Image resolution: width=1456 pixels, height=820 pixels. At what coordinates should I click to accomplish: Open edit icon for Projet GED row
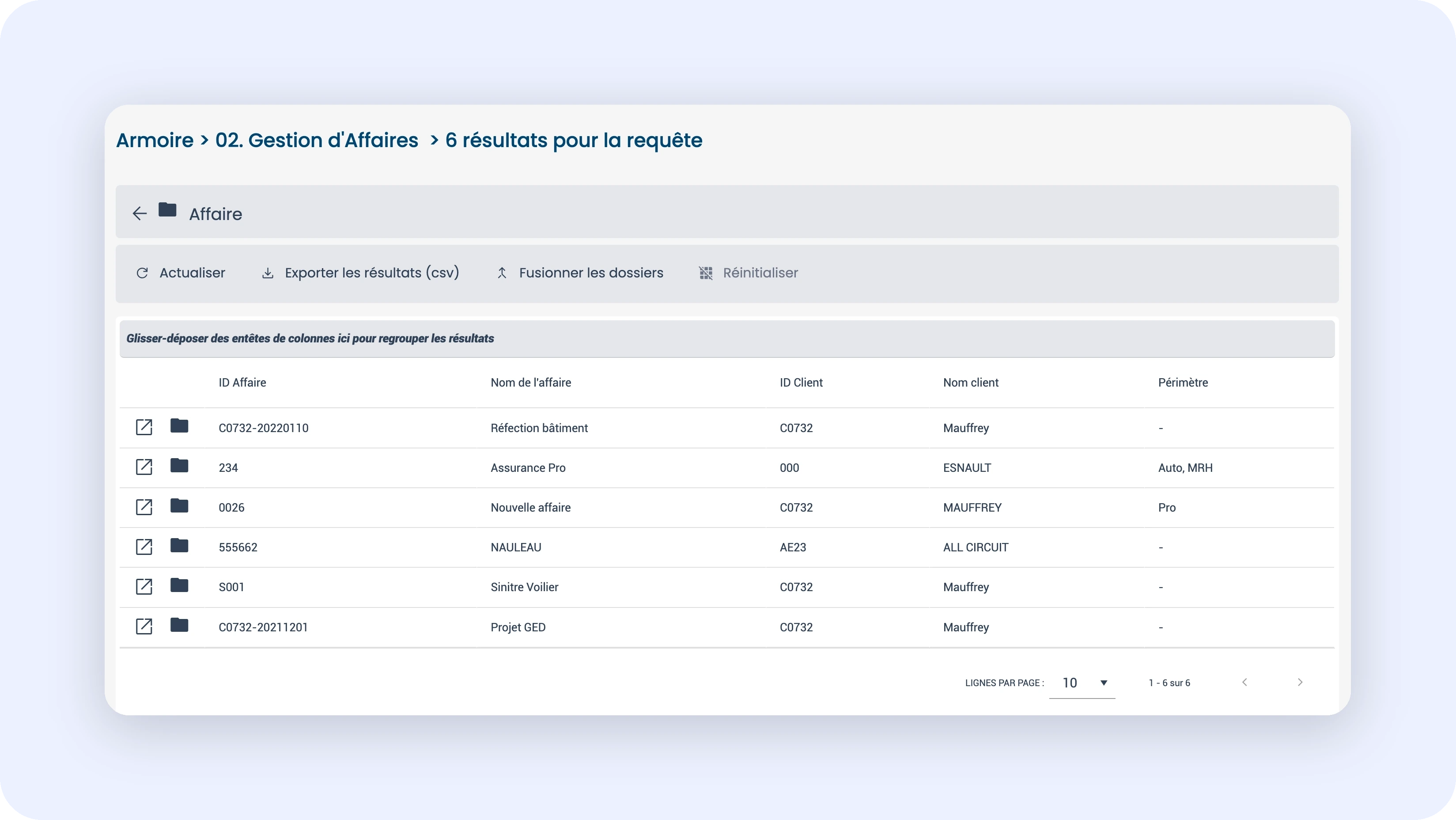point(144,626)
